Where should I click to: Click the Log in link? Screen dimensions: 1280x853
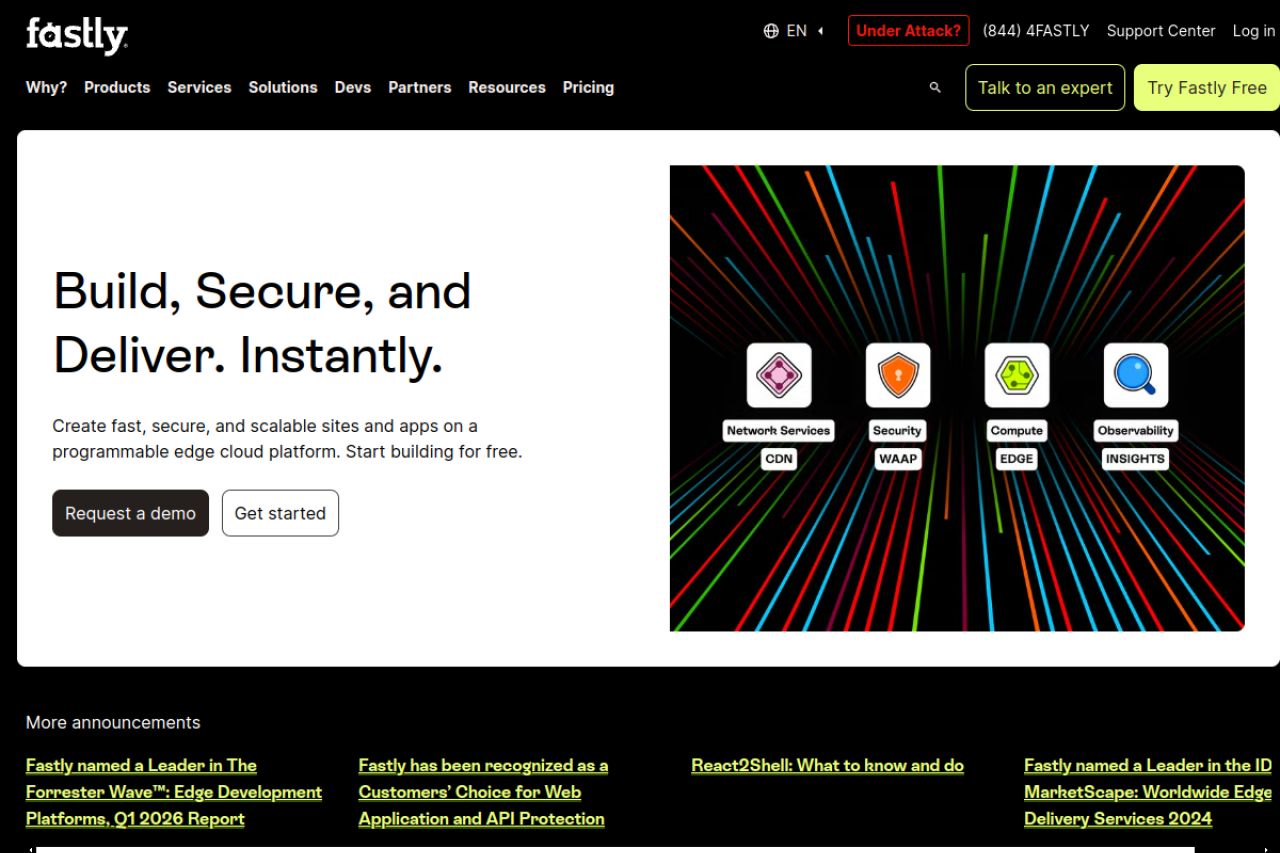1253,31
